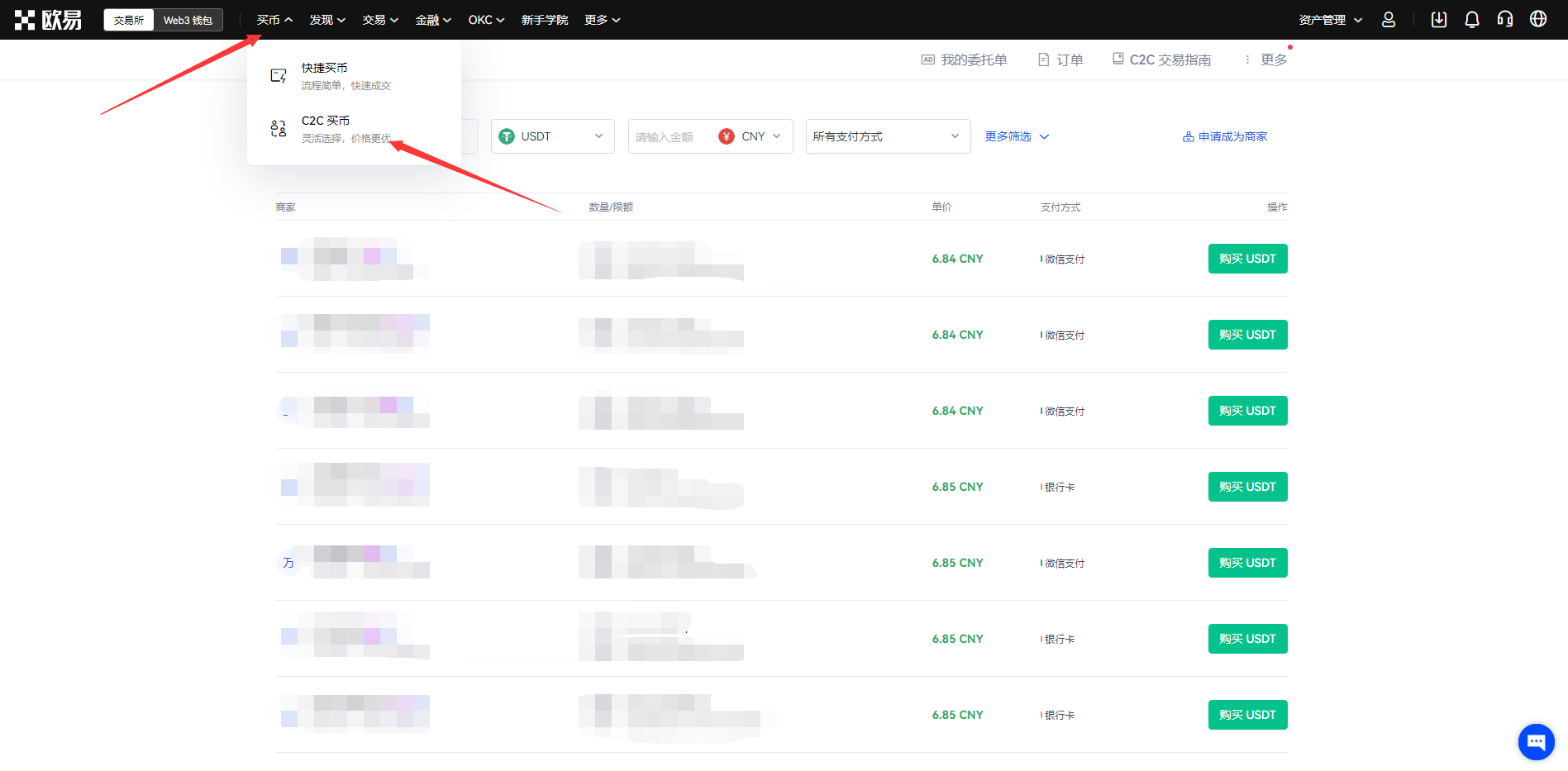Open the user profile icon
This screenshot has height=771, width=1568.
point(1389,20)
